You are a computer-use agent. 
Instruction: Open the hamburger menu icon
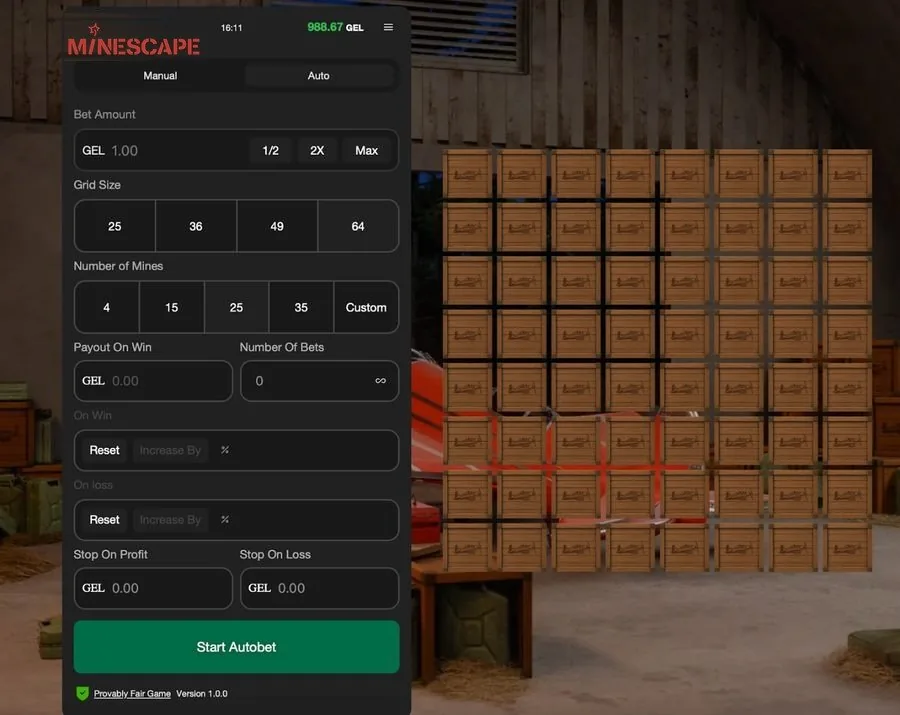(x=388, y=27)
